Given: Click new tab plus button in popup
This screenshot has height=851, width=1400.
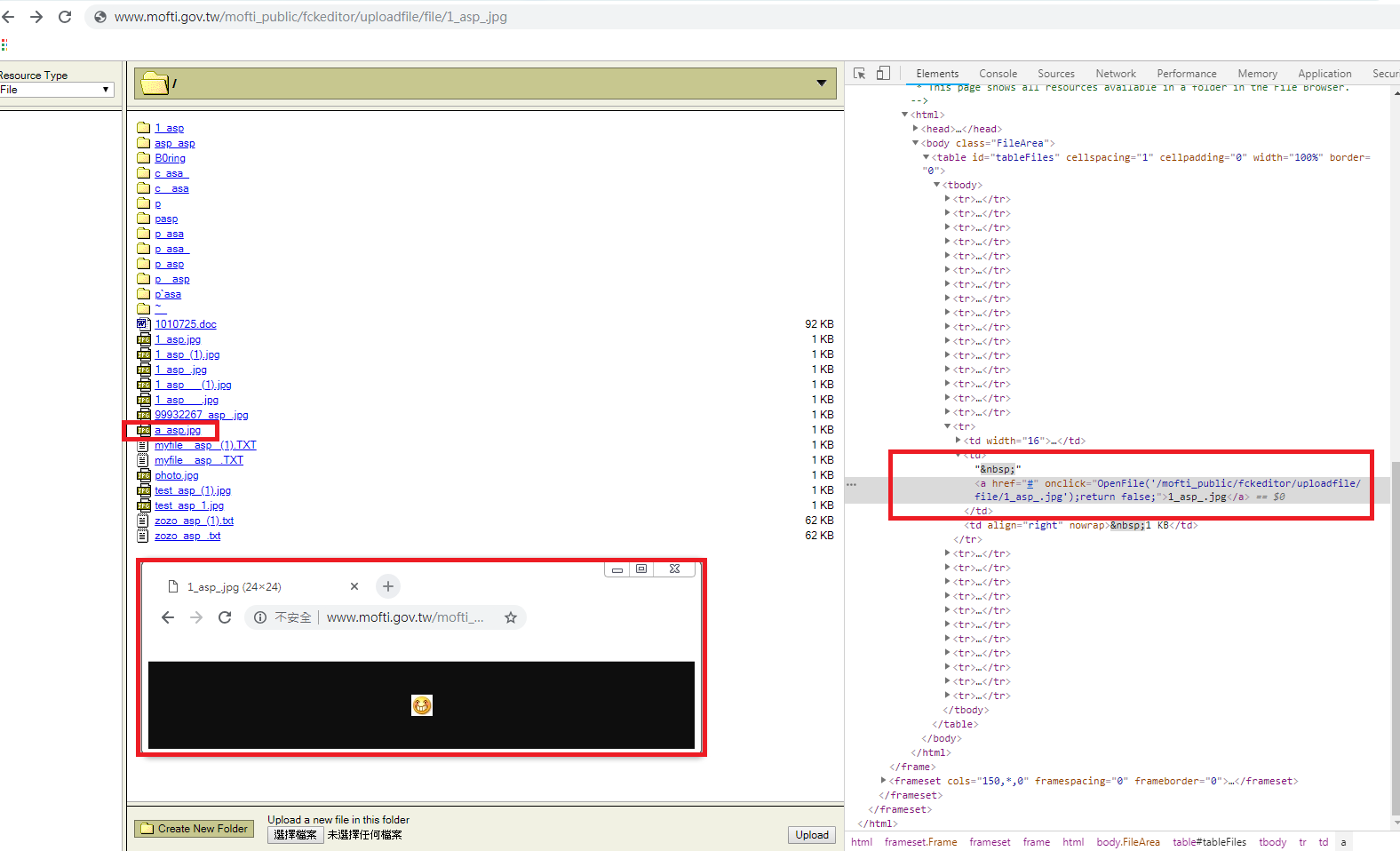Looking at the screenshot, I should (x=388, y=586).
